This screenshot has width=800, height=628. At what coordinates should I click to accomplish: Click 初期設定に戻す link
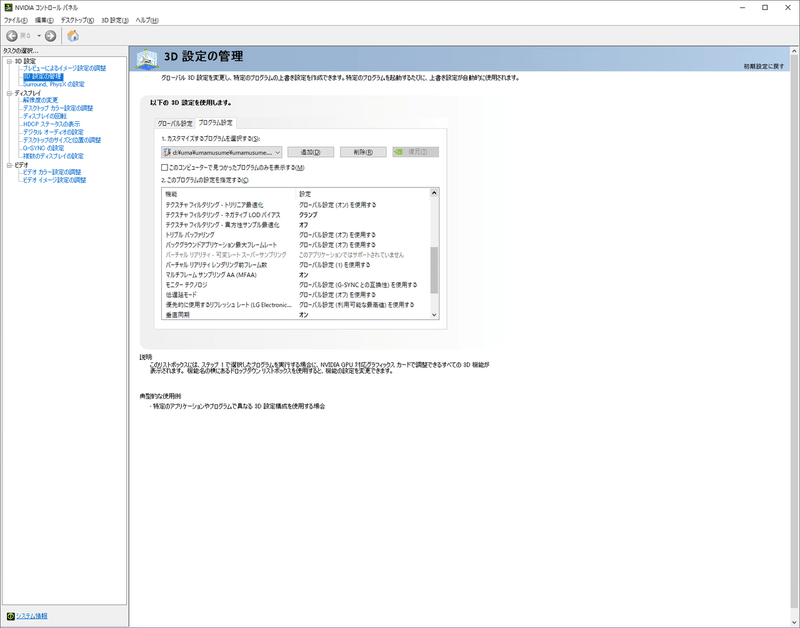[x=764, y=66]
